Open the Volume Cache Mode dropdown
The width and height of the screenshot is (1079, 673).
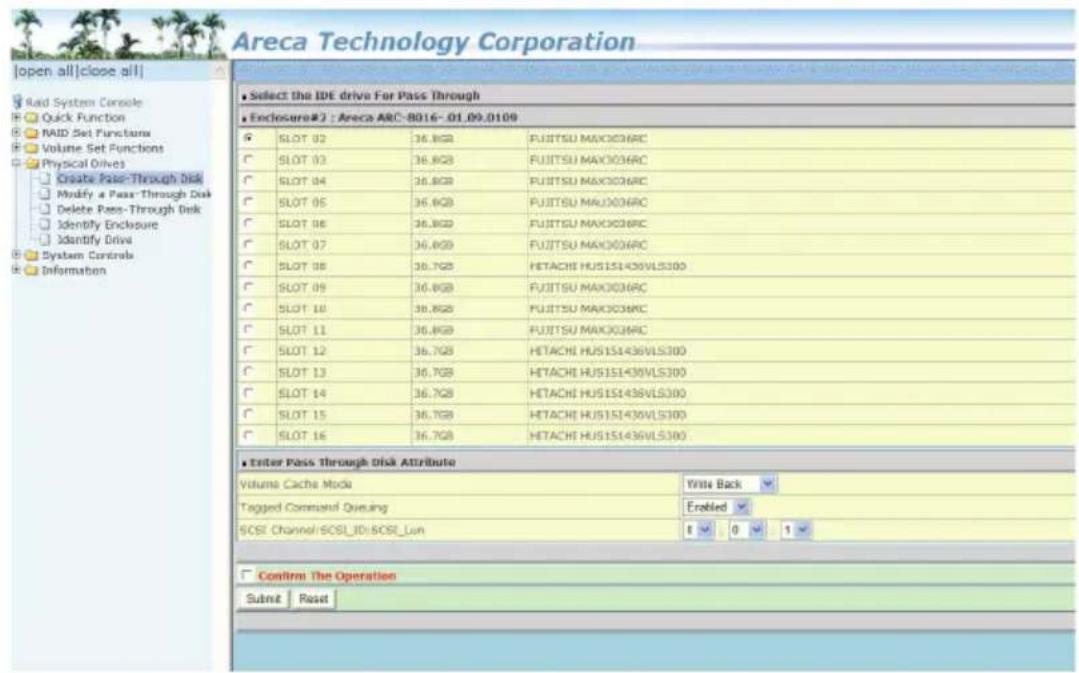(730, 484)
